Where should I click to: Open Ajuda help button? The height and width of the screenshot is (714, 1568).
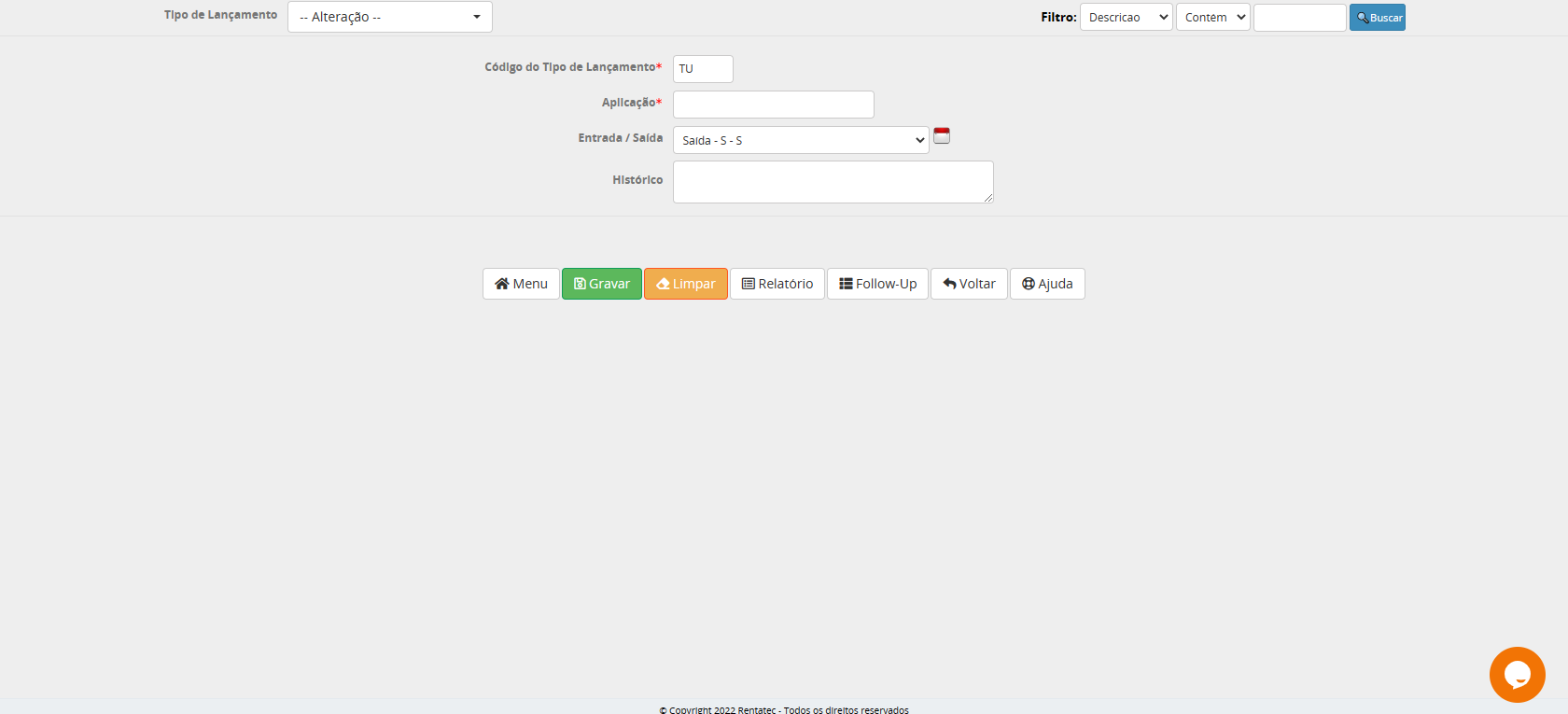(x=1047, y=284)
